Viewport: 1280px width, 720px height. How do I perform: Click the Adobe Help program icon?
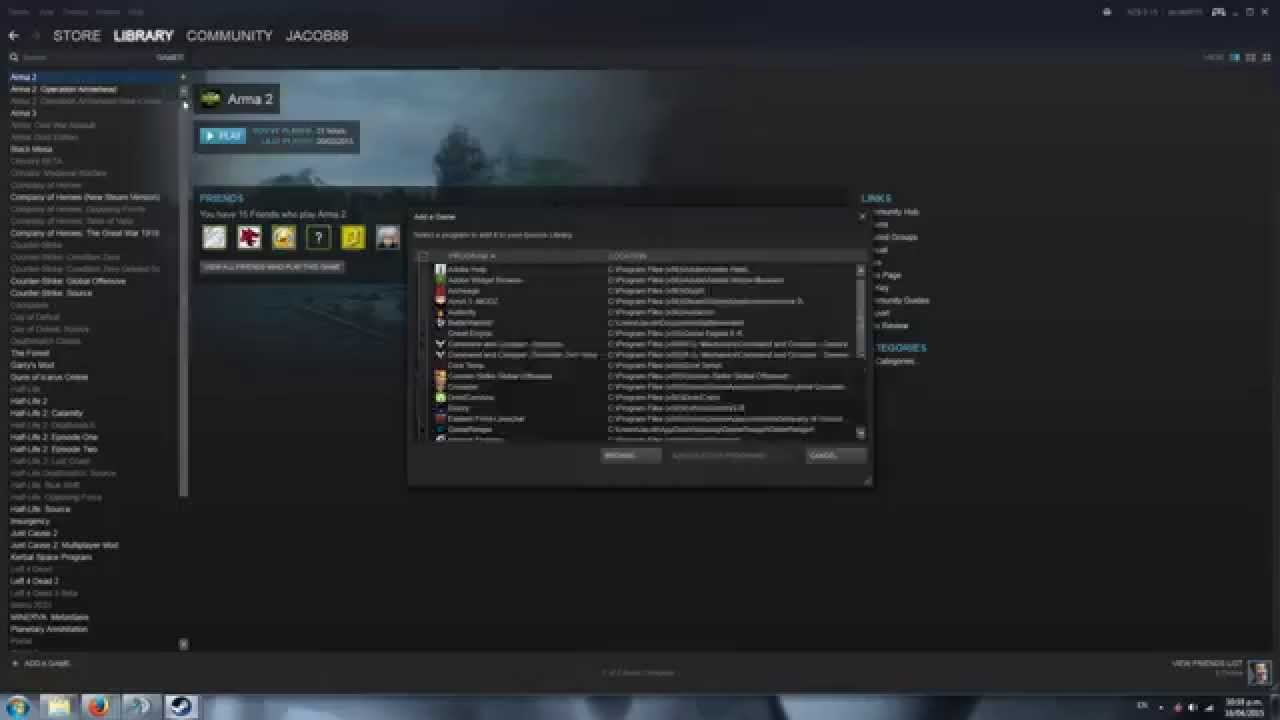coord(441,270)
